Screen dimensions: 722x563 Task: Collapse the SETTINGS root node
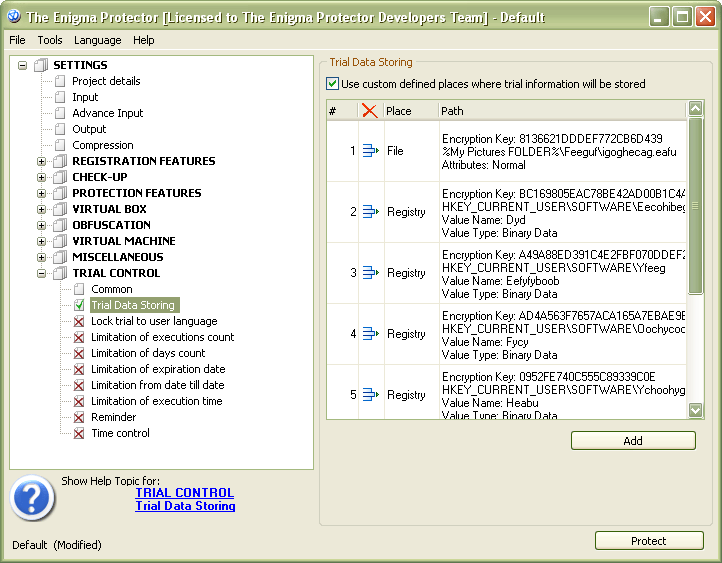coord(23,65)
